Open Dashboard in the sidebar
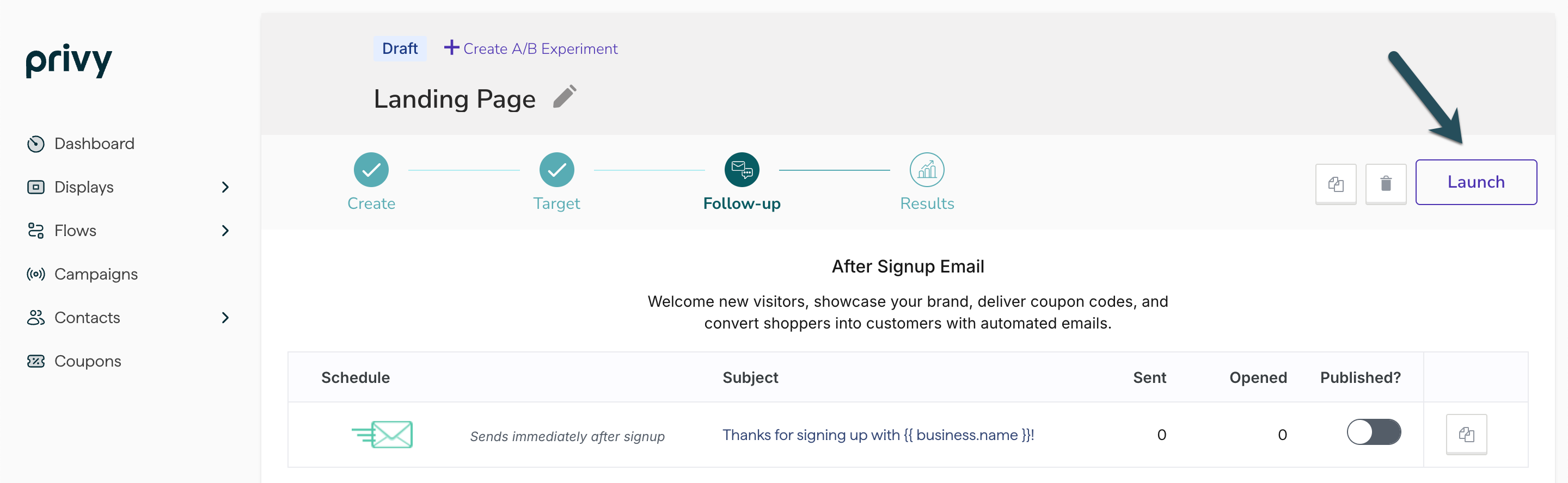This screenshot has height=483, width=1568. [94, 144]
